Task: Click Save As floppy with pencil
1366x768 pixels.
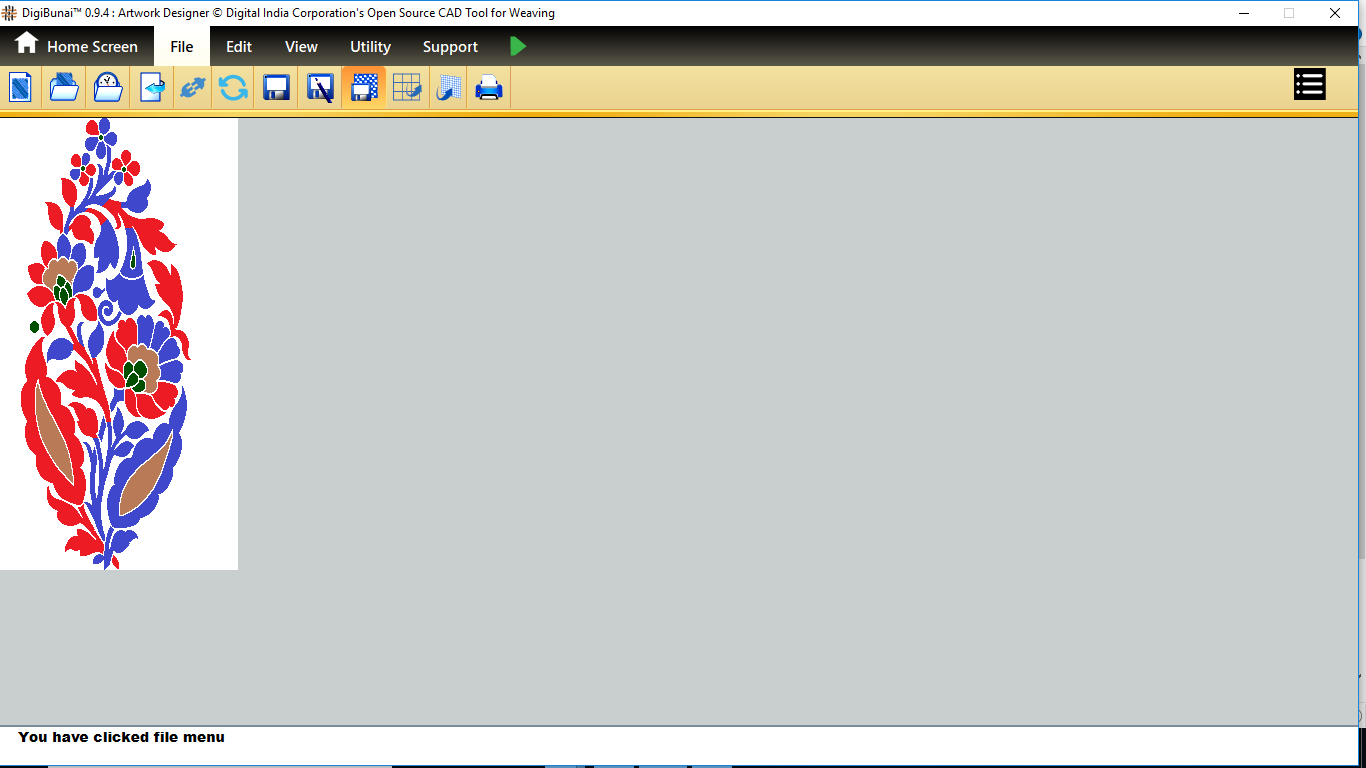Action: pos(320,88)
